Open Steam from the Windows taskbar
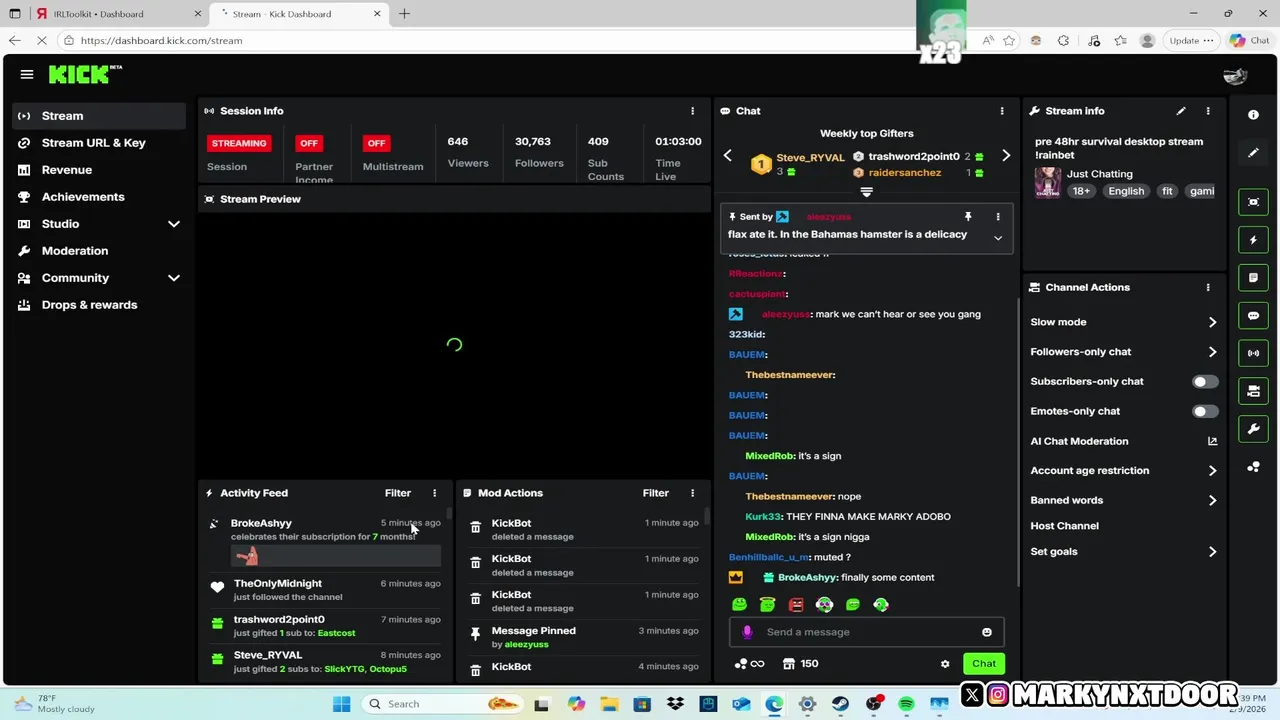Viewport: 1280px width, 720px height. (x=840, y=704)
